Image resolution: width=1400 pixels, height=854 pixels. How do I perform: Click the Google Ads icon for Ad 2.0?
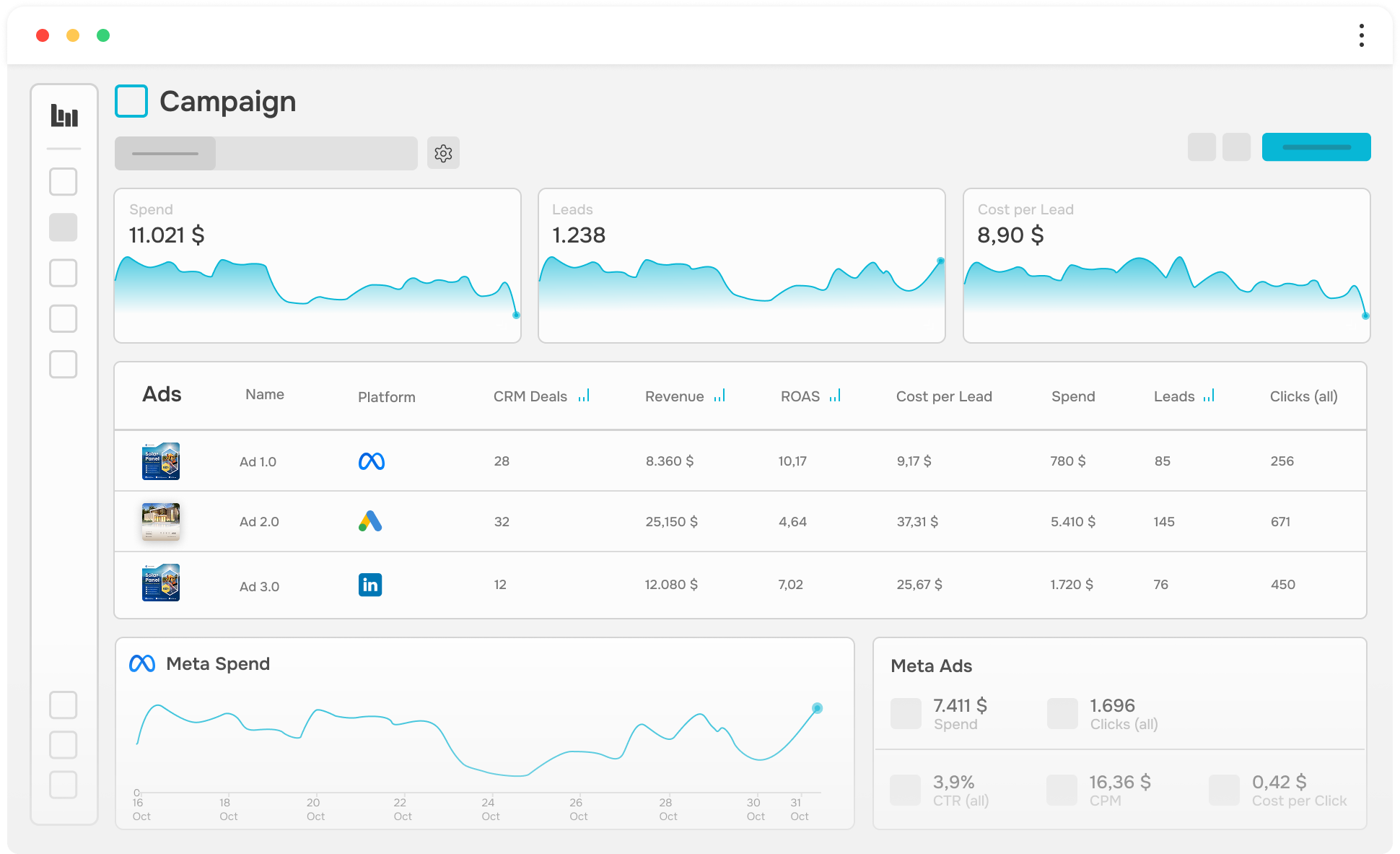pyautogui.click(x=370, y=521)
